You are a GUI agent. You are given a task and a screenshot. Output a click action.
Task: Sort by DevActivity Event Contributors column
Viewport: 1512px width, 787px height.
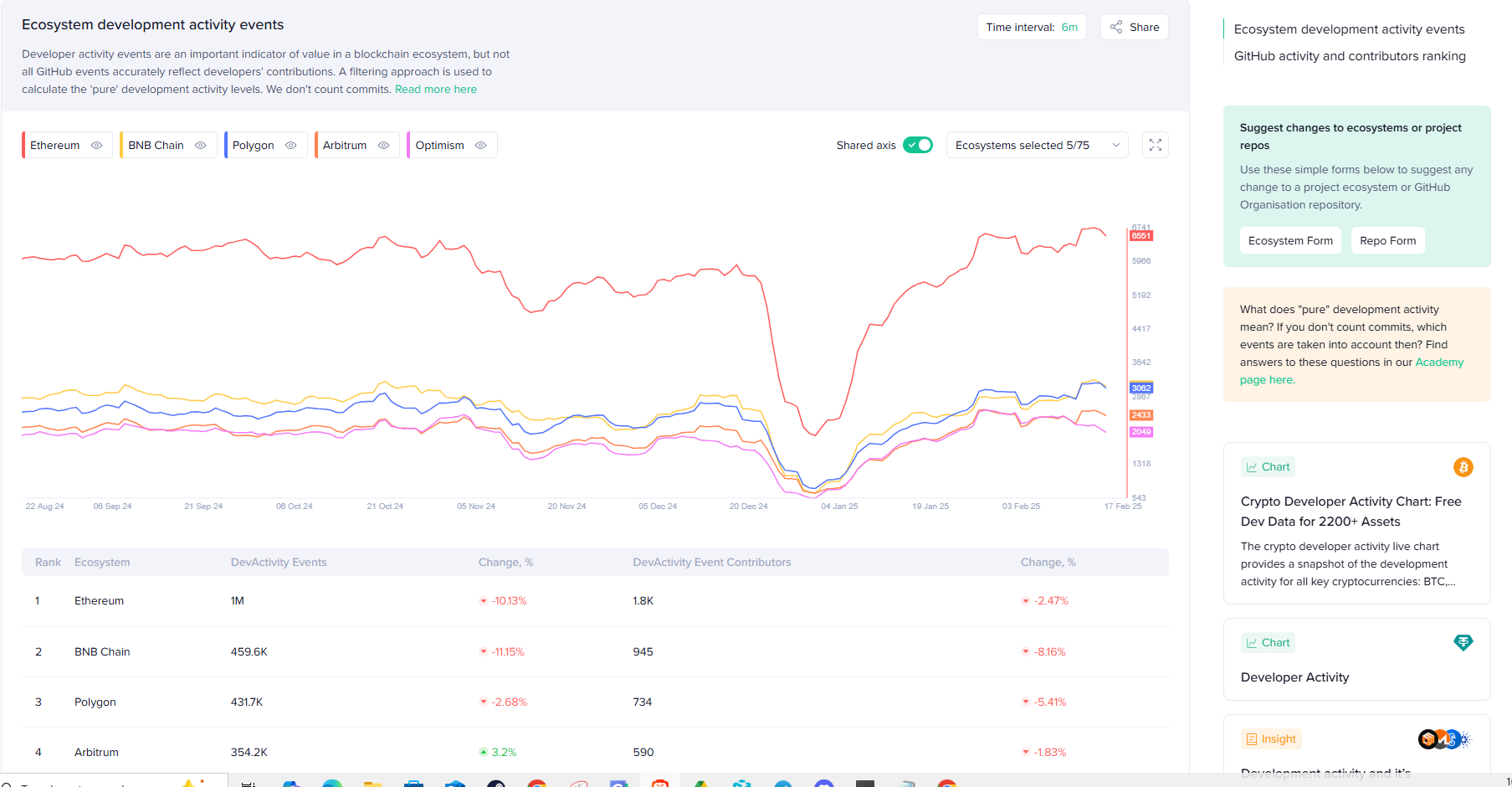coord(712,563)
